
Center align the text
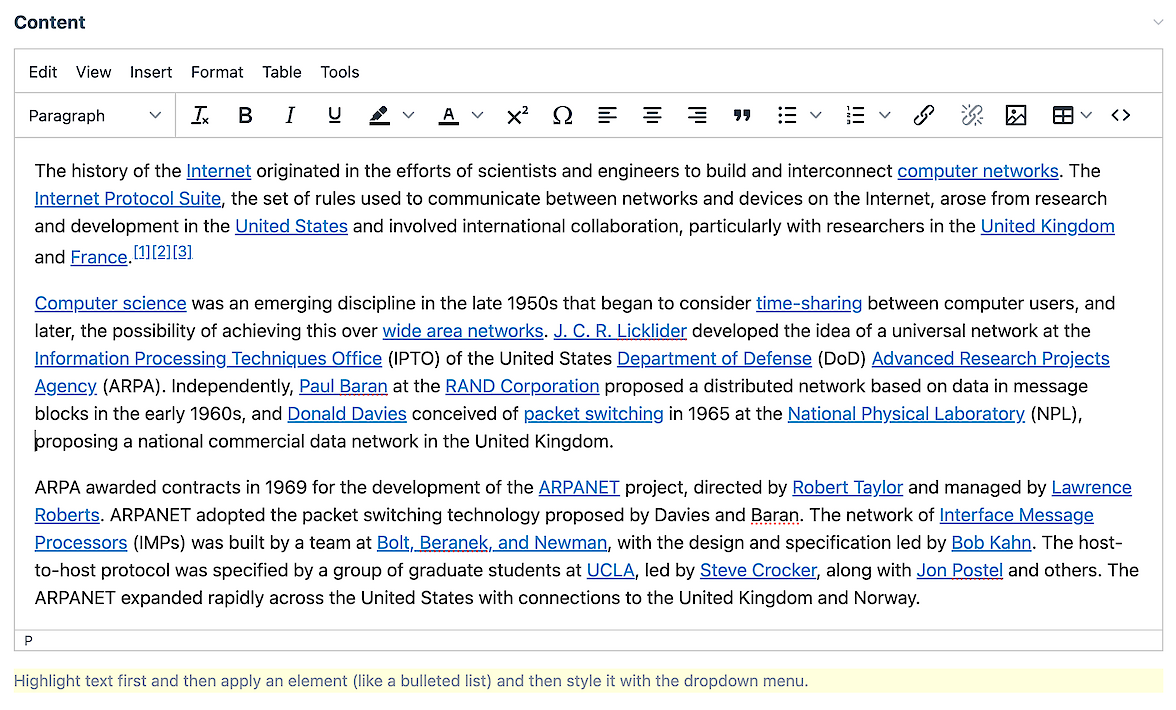(652, 116)
